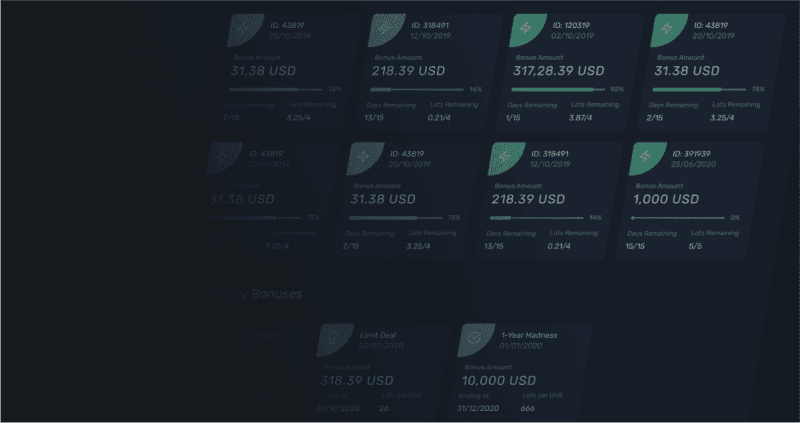Click the 15/15 days remaining value
Screen dimensions: 800x423
(635, 246)
